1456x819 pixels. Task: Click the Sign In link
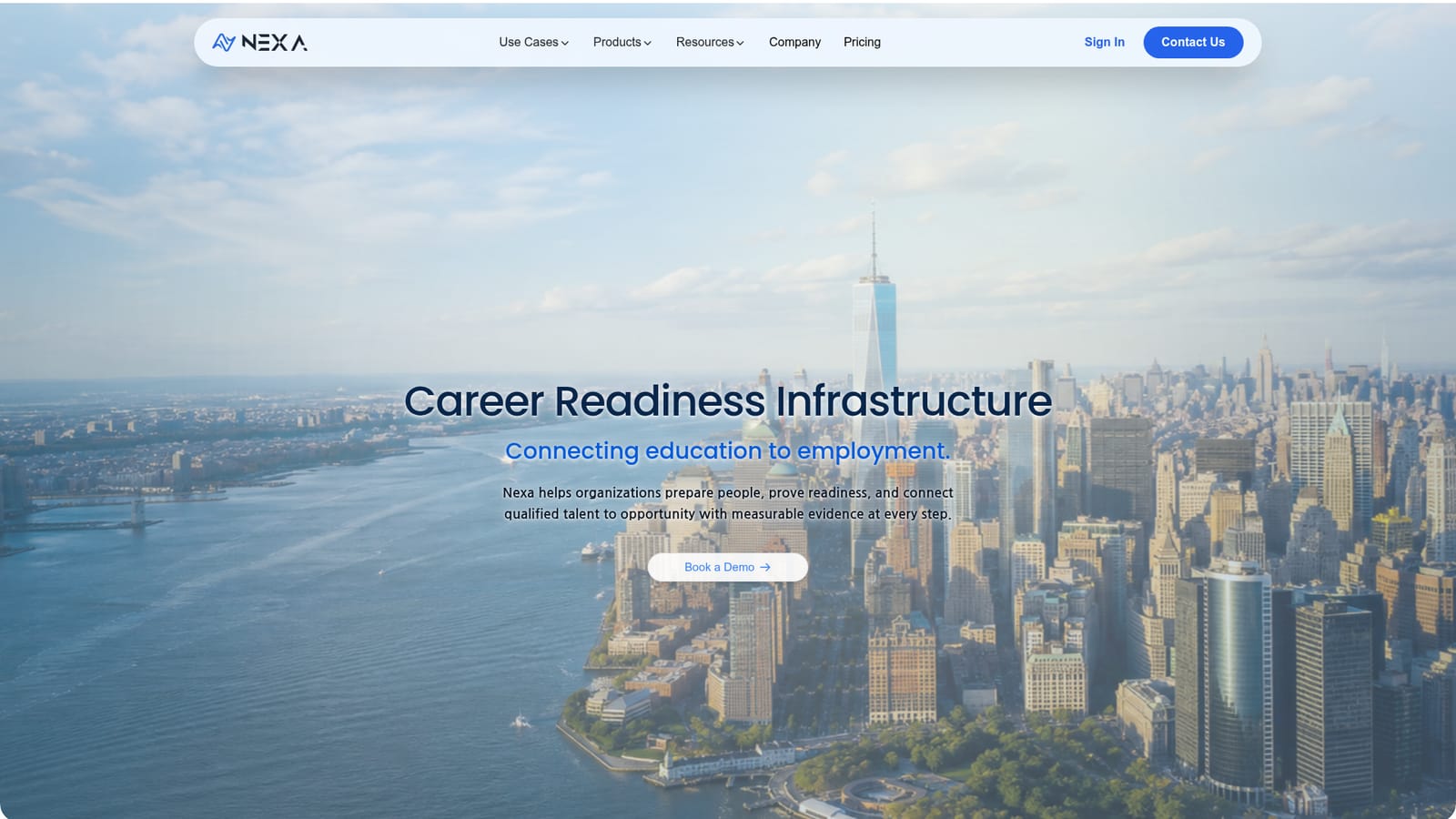1104,42
